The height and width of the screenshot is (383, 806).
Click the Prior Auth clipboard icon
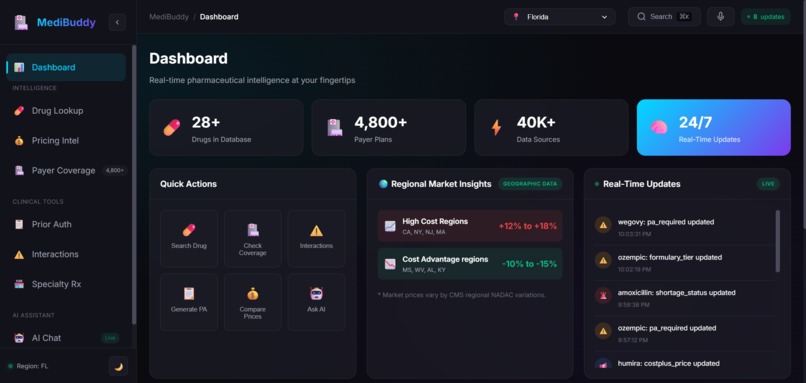[19, 224]
